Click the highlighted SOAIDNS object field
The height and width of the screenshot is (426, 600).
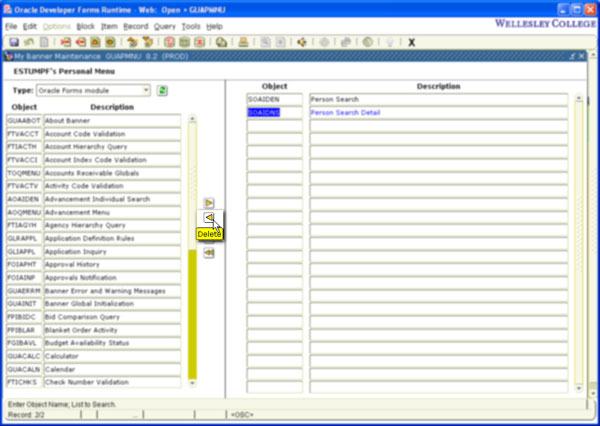[x=275, y=113]
